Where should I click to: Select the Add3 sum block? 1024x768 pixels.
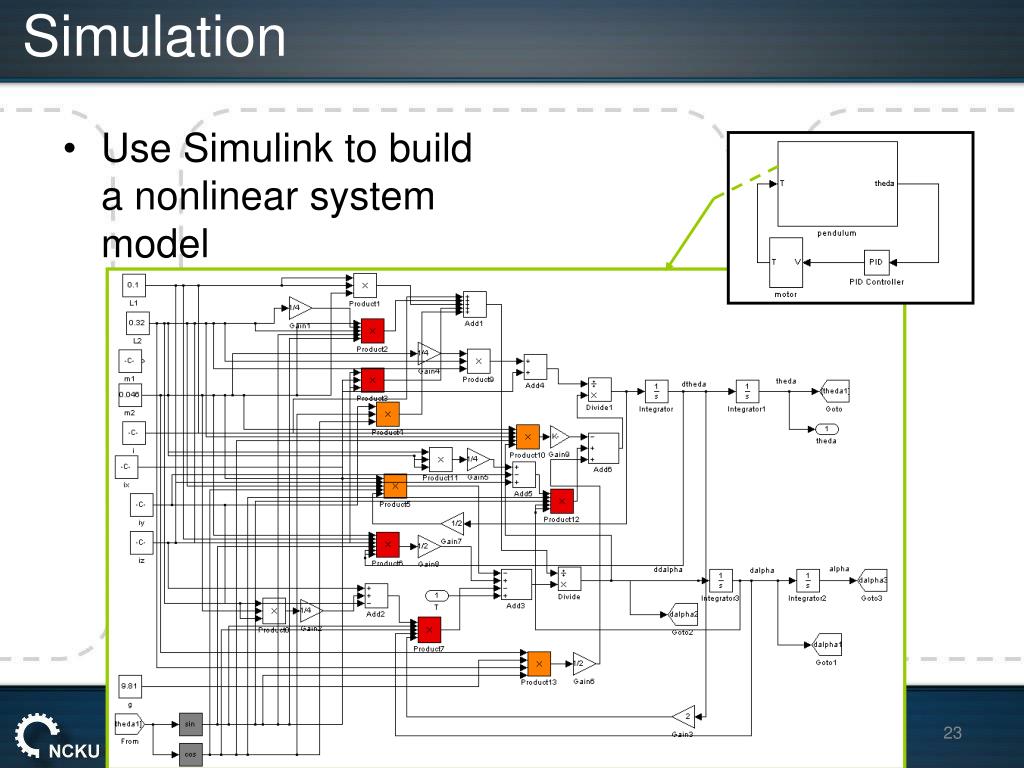click(516, 584)
